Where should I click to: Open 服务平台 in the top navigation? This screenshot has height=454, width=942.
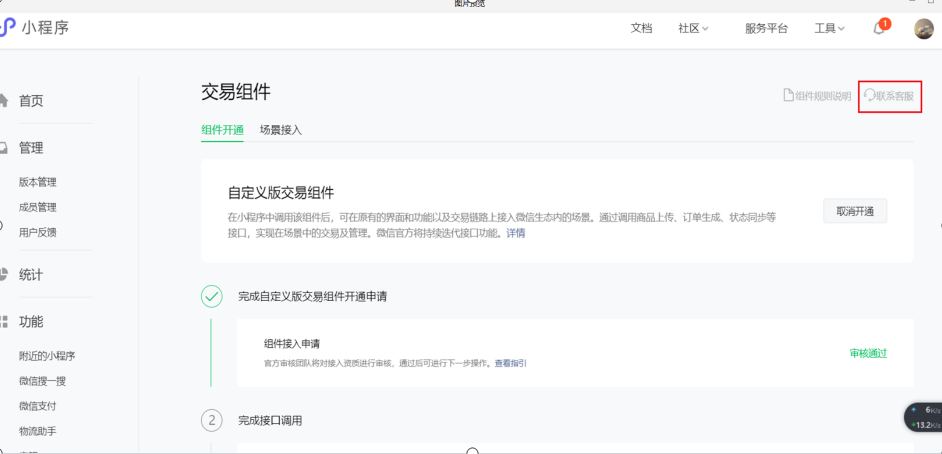tap(766, 28)
